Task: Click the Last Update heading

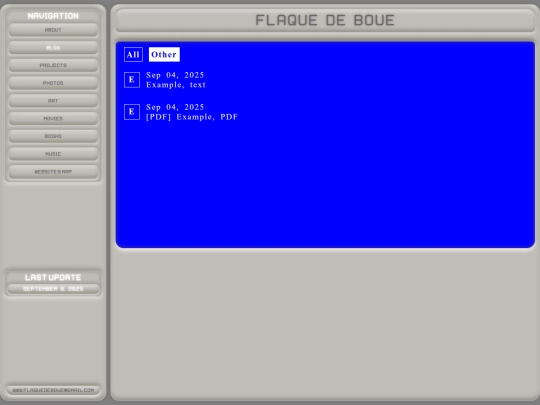Action: 53,278
